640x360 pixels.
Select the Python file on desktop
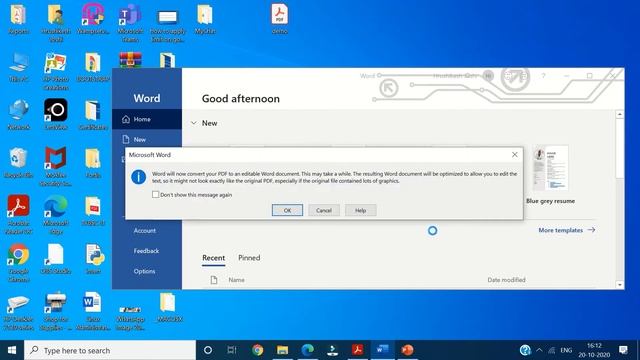[x=93, y=259]
